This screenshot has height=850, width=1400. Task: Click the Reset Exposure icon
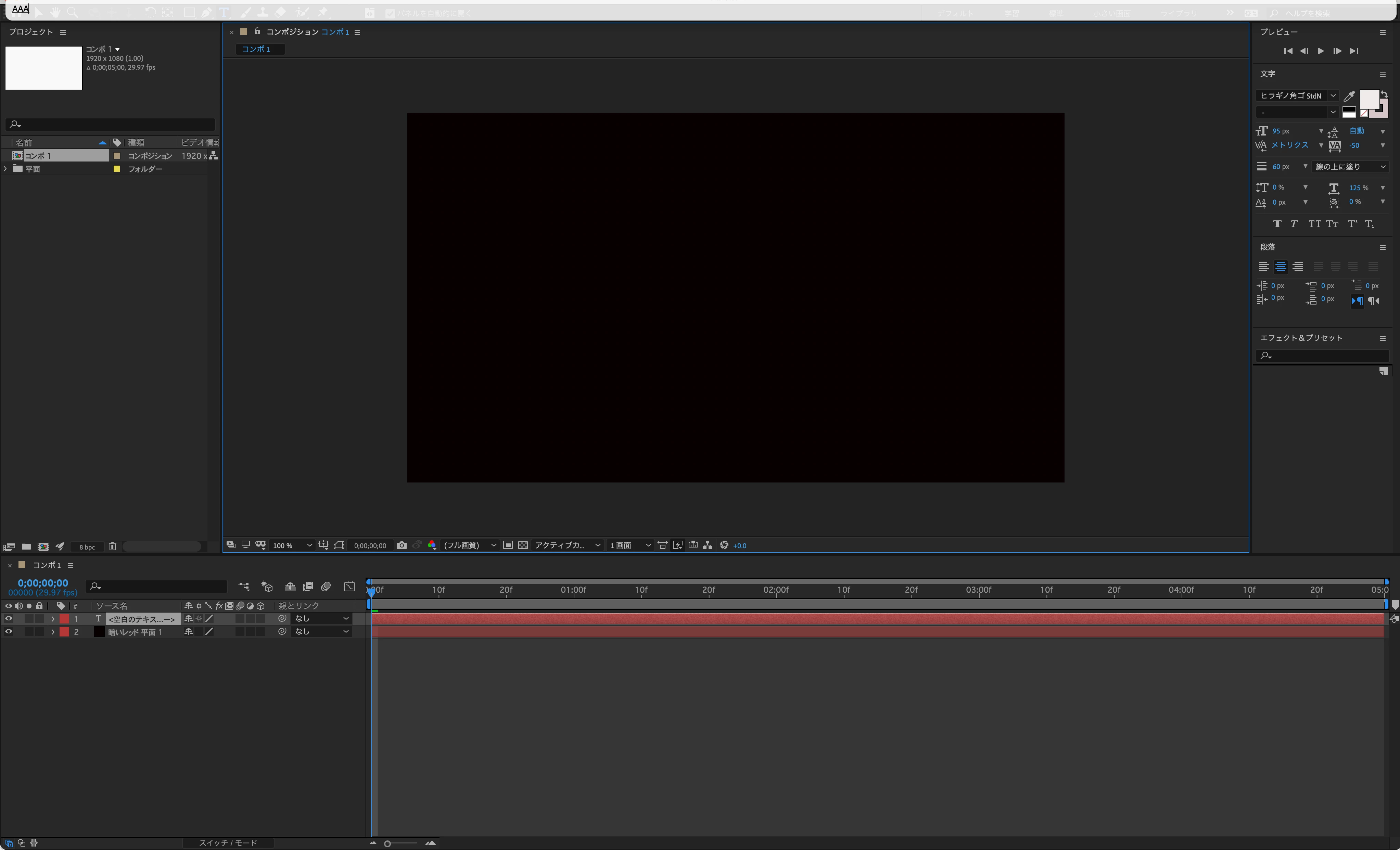[x=724, y=545]
